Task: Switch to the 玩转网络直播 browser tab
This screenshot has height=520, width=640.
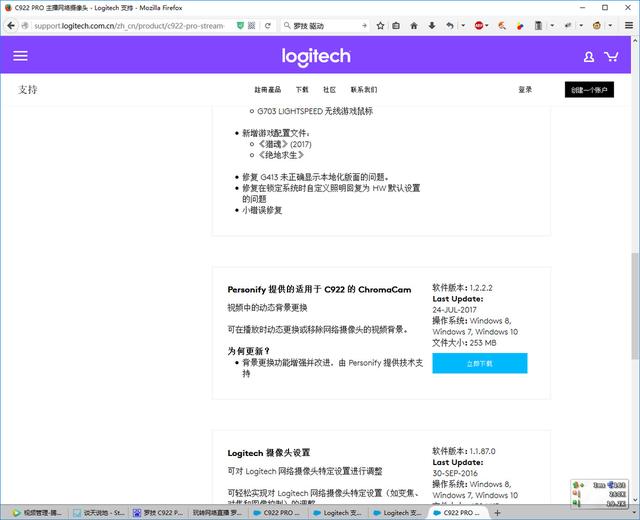Action: pyautogui.click(x=218, y=513)
